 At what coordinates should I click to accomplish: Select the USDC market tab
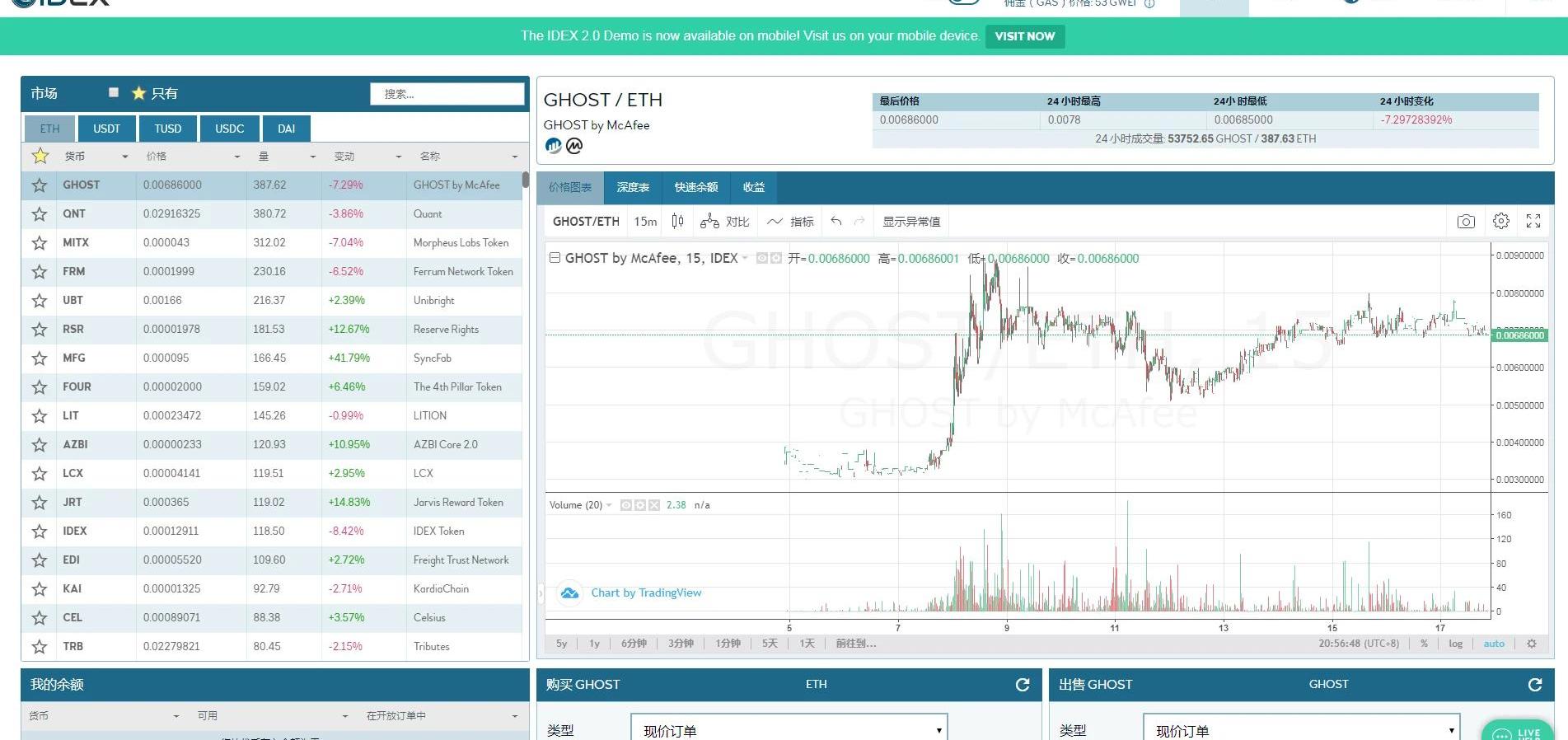tap(230, 129)
